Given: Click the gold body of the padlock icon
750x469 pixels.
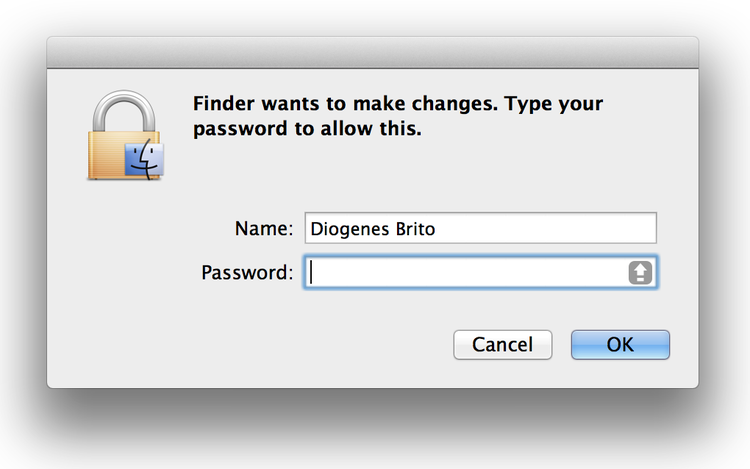Looking at the screenshot, I should 106,155.
